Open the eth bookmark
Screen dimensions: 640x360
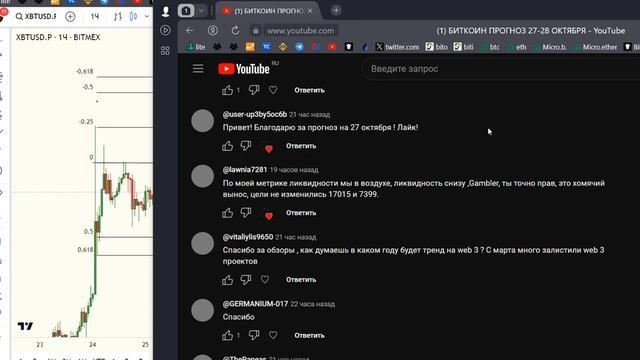(517, 47)
